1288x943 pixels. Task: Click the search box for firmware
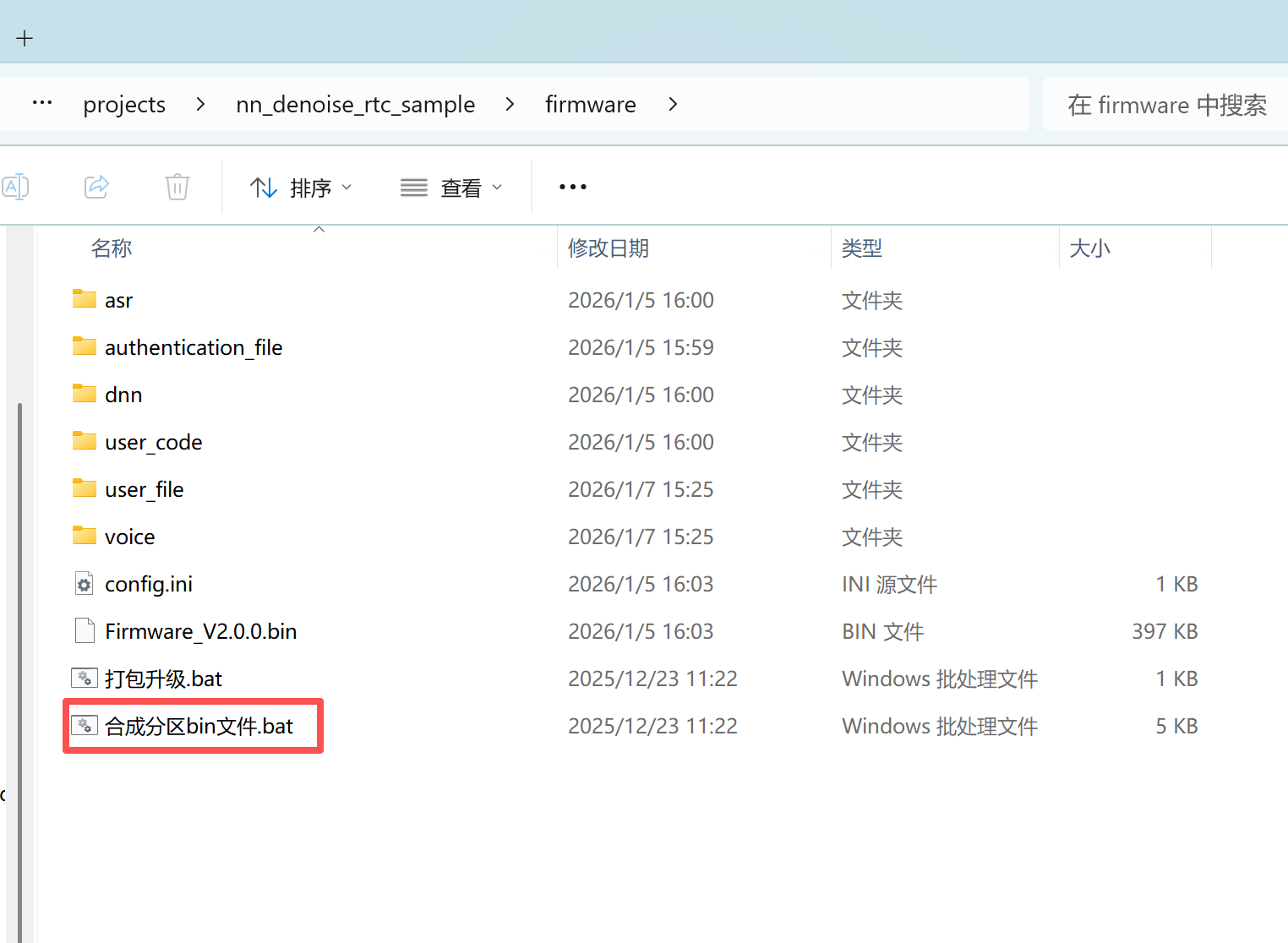click(x=1166, y=105)
